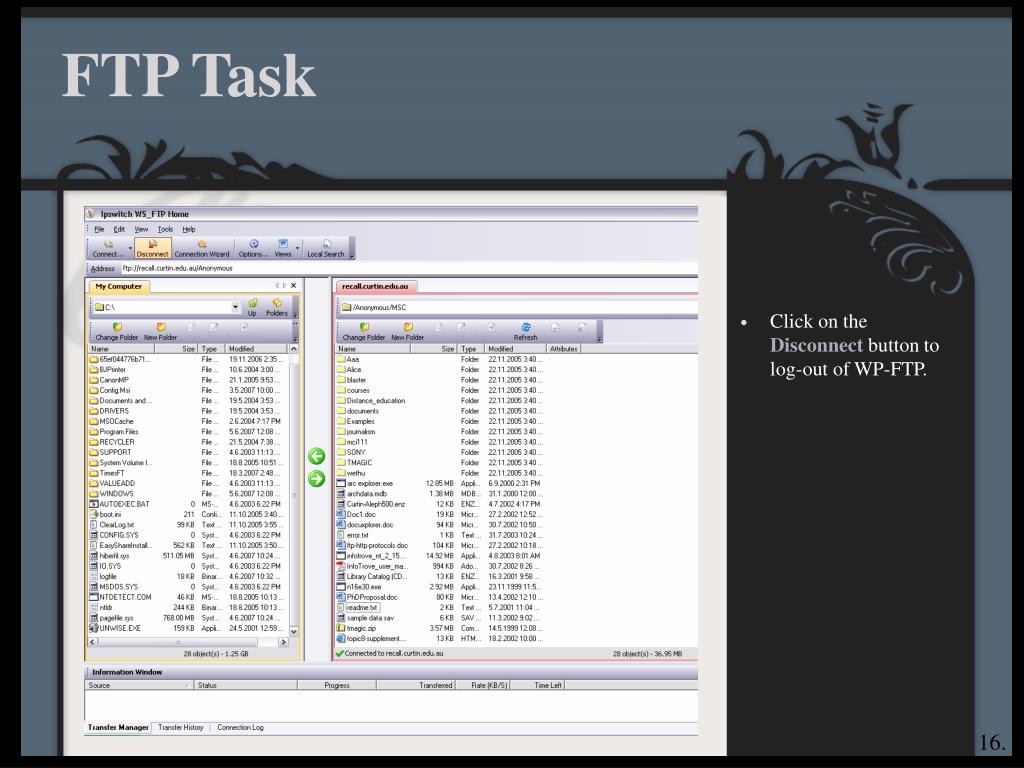Click the green right transfer arrow
Screen dimensions: 1024x768
click(x=317, y=479)
